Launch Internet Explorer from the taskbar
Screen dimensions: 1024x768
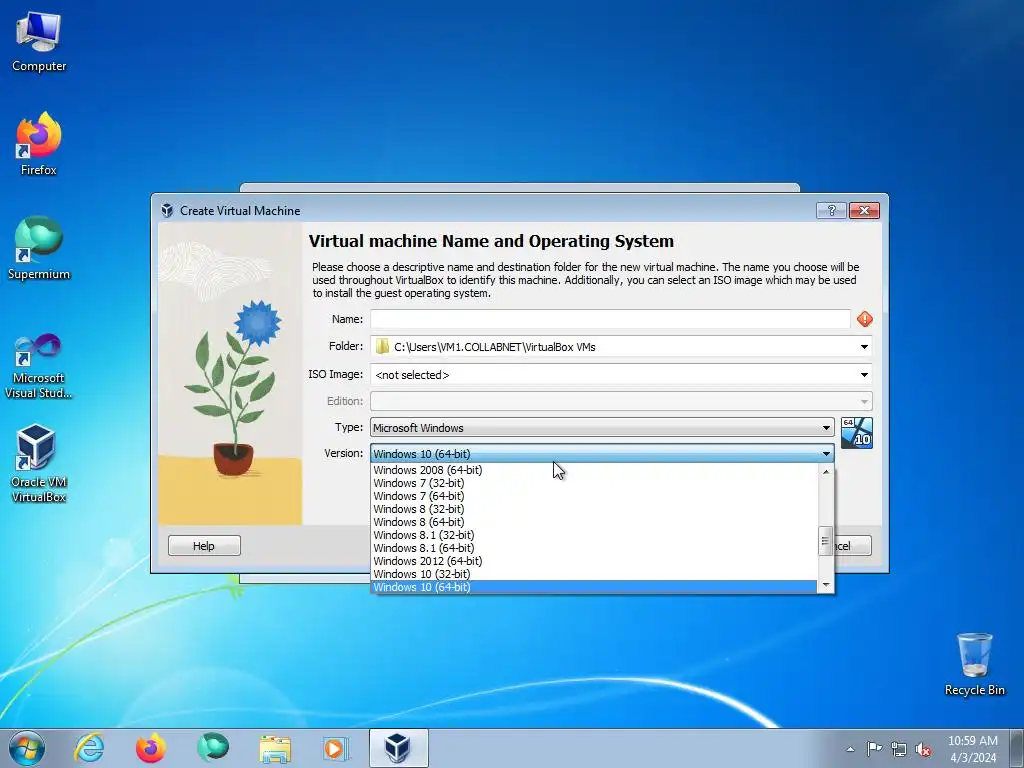click(89, 748)
